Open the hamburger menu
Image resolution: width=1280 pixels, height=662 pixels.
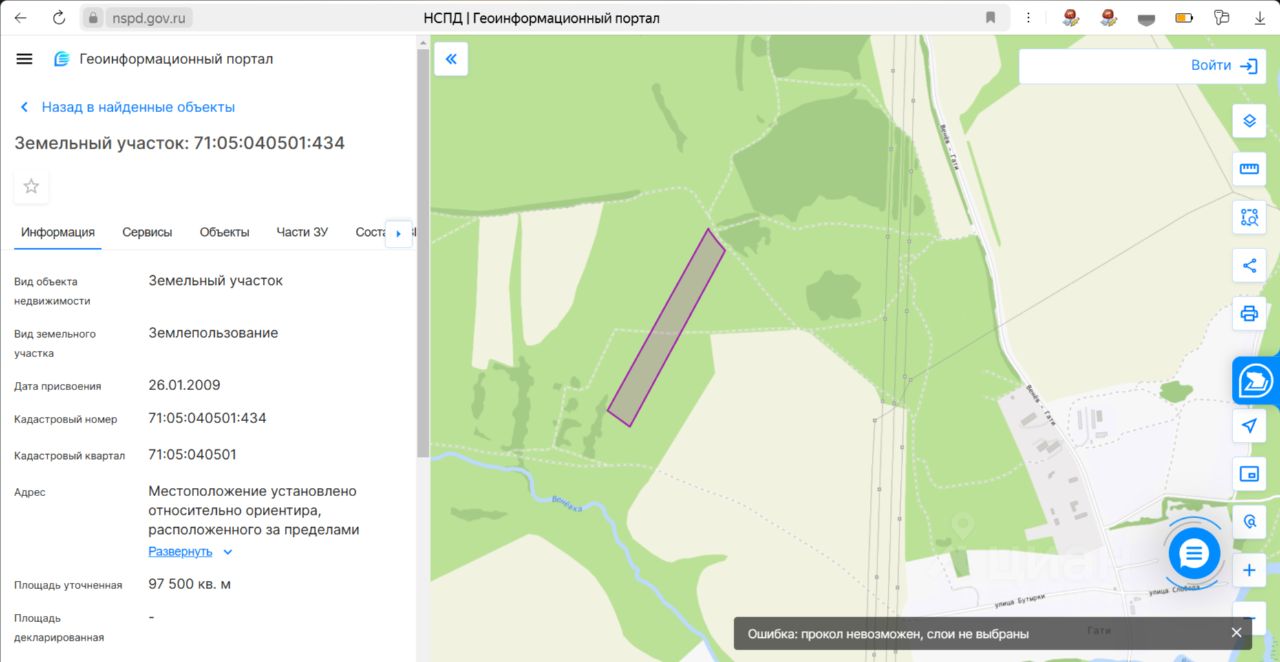pos(25,59)
